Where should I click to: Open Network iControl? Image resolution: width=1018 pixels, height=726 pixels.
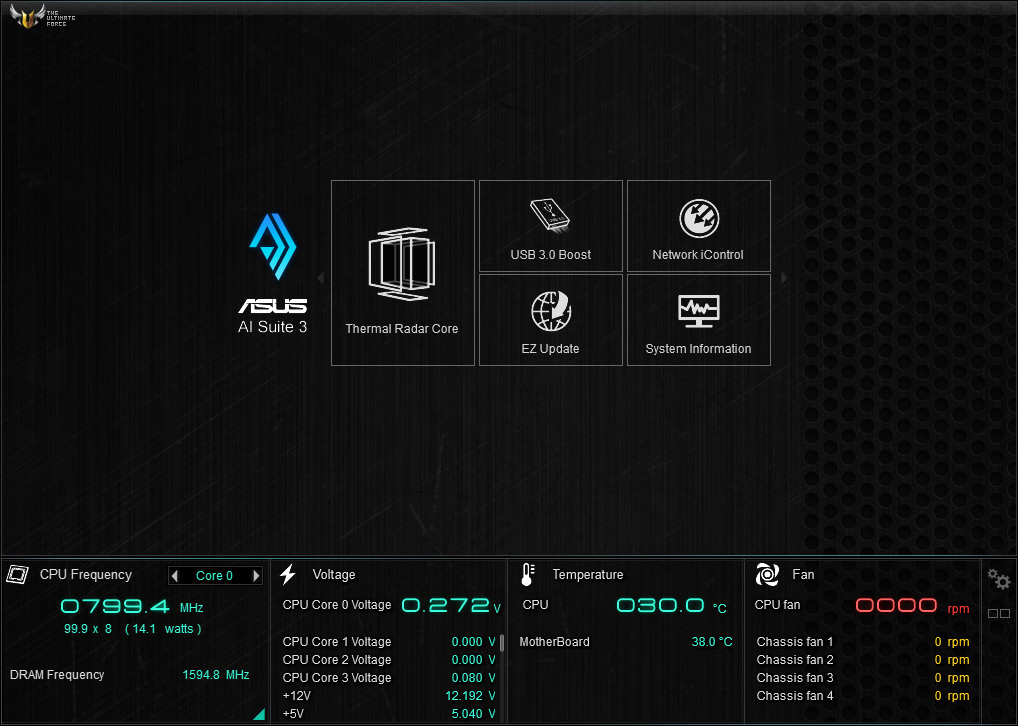click(699, 226)
